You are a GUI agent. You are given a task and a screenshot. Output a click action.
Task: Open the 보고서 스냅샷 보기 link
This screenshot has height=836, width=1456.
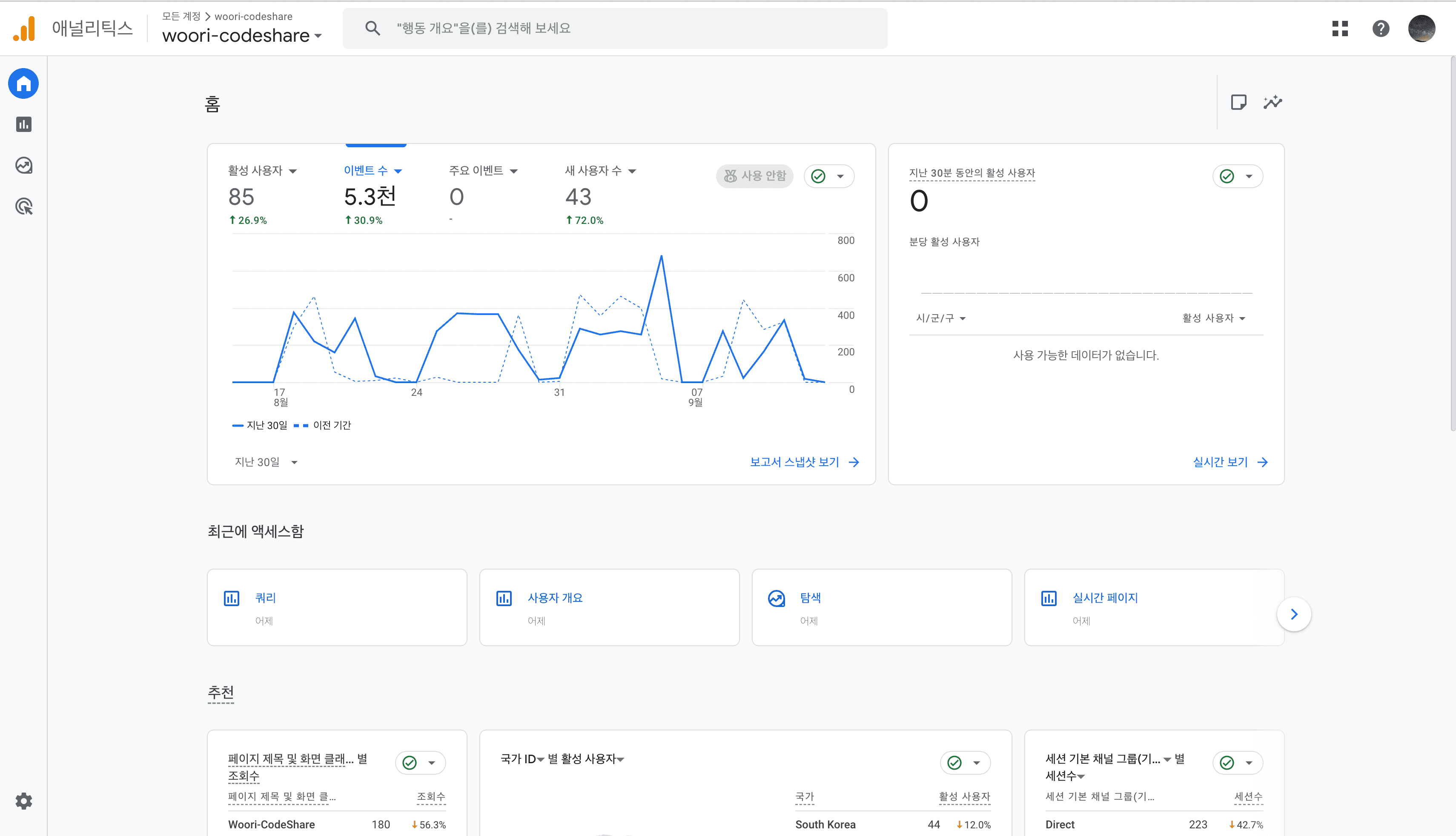(x=804, y=462)
